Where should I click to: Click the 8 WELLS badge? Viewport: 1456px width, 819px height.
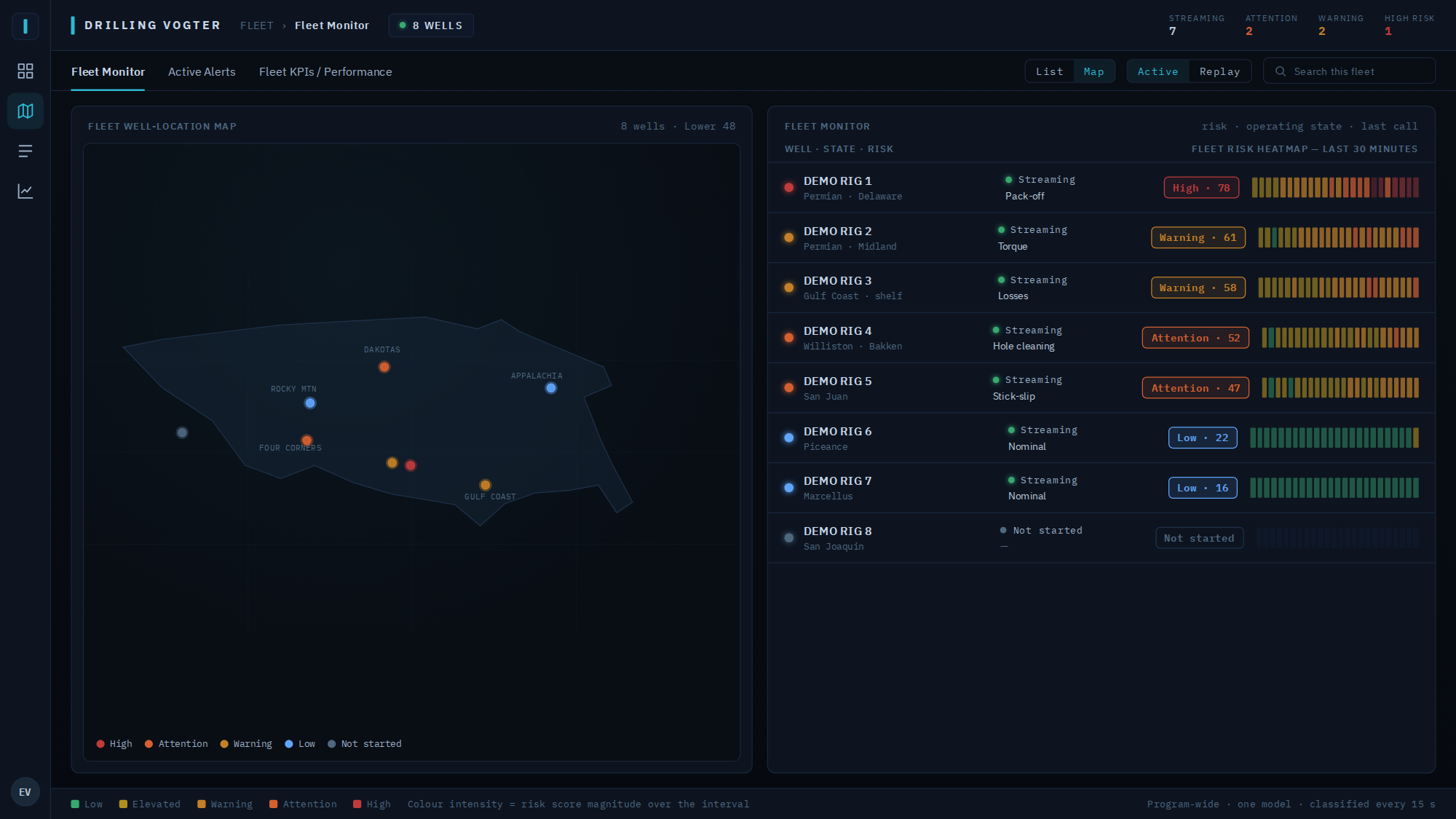[431, 25]
